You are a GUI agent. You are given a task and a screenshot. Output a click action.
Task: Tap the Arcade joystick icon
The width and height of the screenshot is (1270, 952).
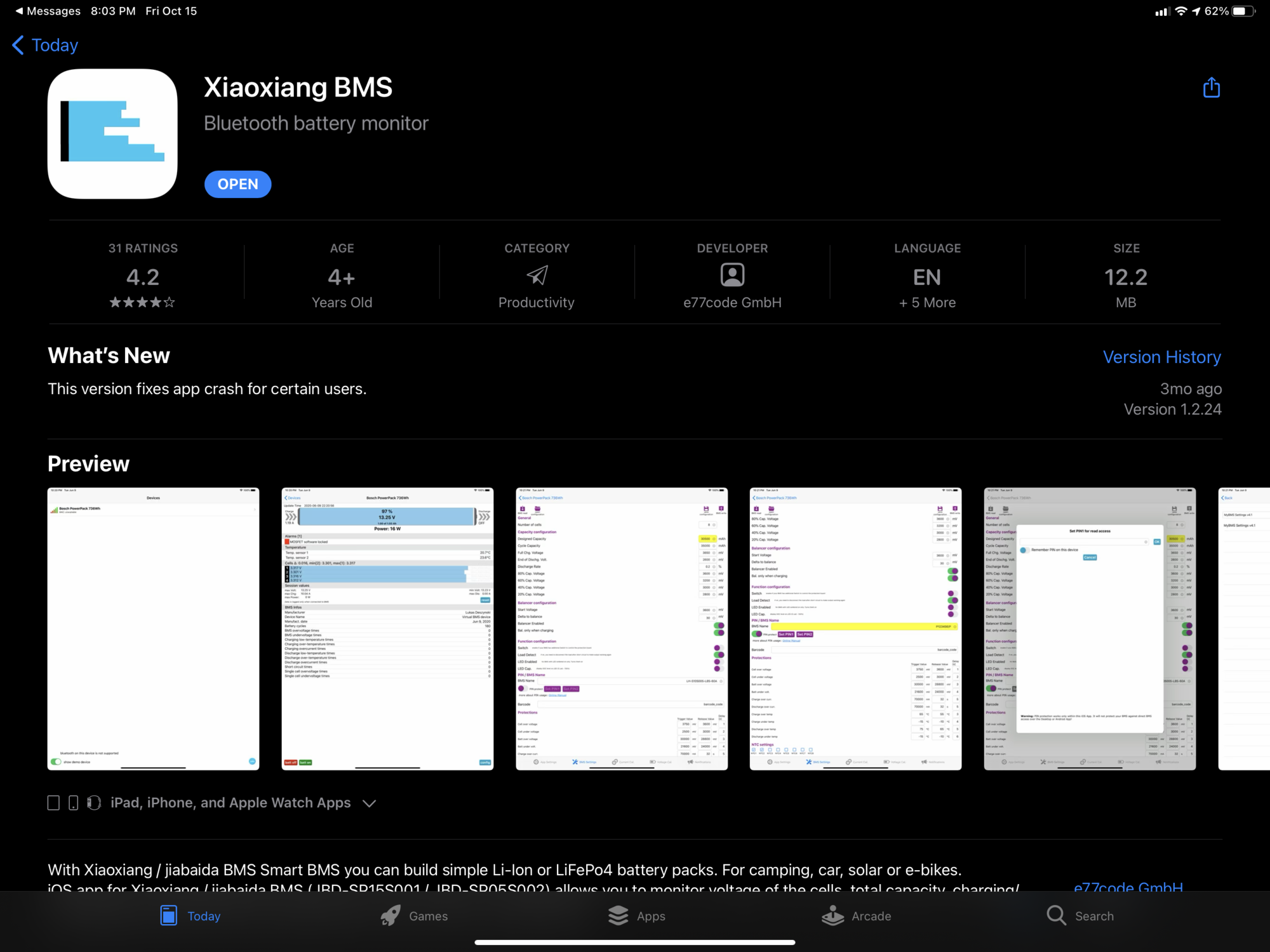pyautogui.click(x=832, y=915)
